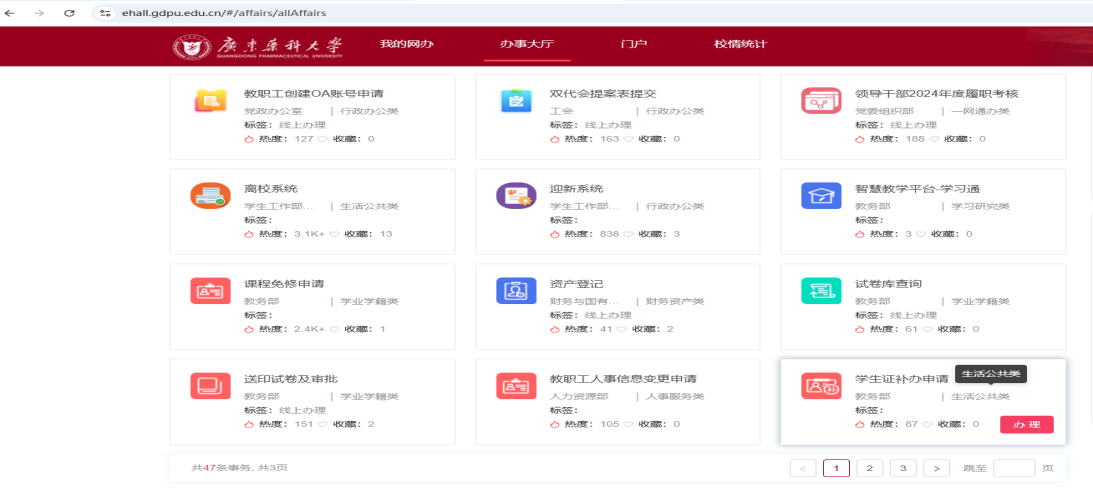Open 领导干部2024年度履职考核 title
Screen dimensions: 1093x492
tap(937, 94)
